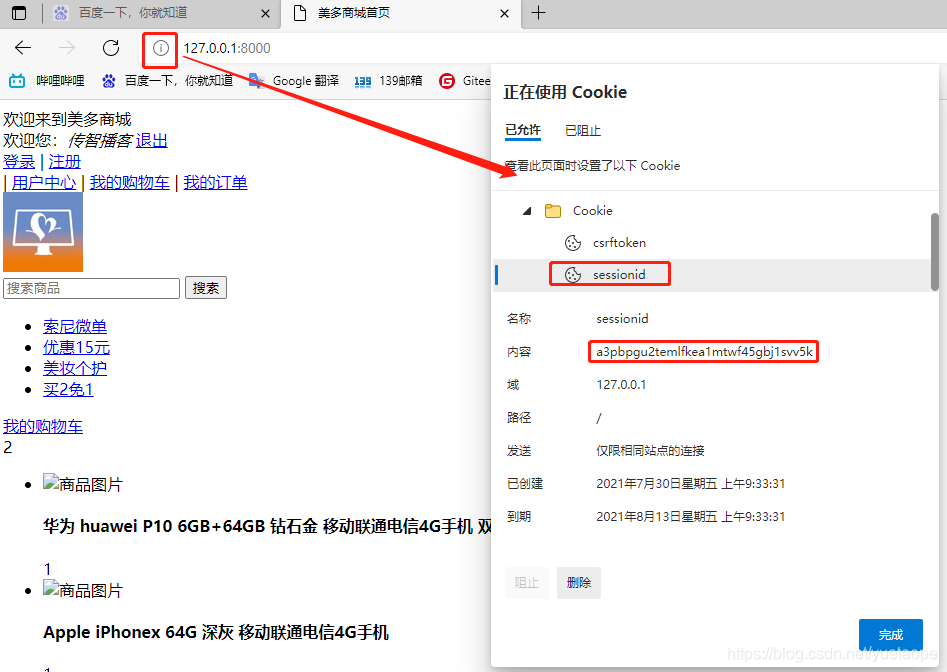Screen dimensions: 947x672
Task: Open the Gitee bookmark
Action: (x=464, y=80)
